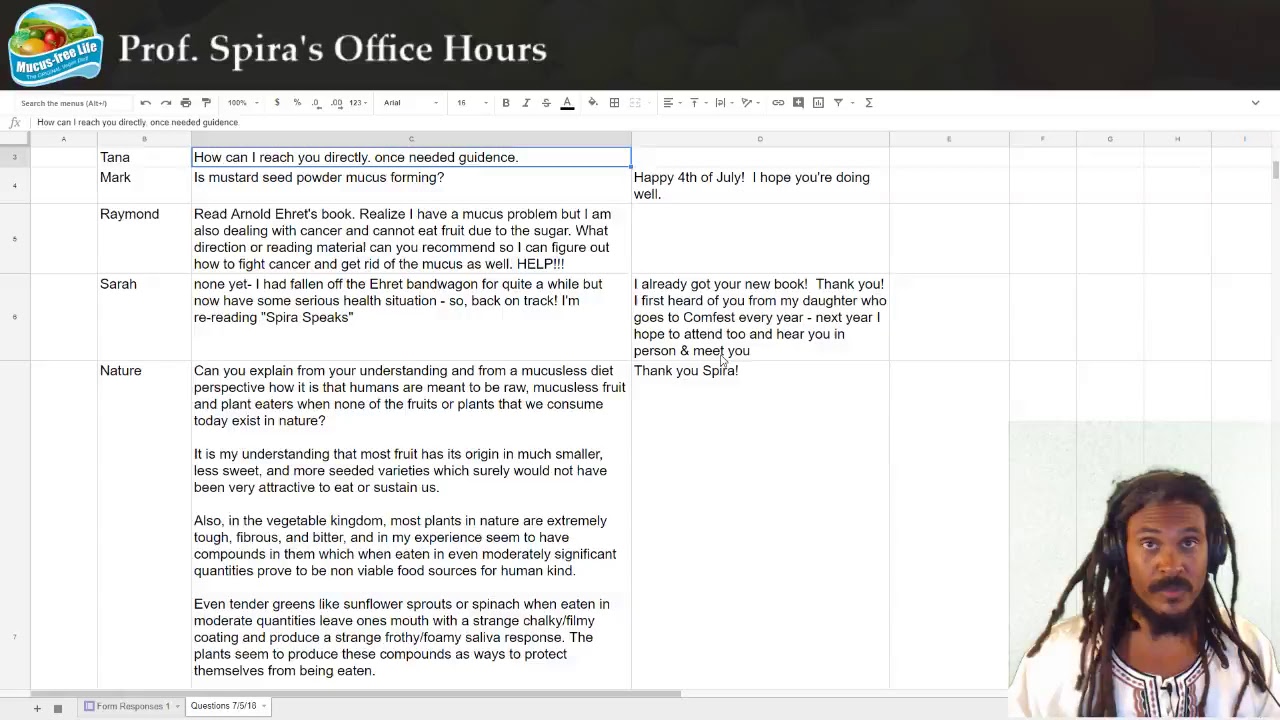1280x720 pixels.
Task: Click the Insert comment icon
Action: 798,103
